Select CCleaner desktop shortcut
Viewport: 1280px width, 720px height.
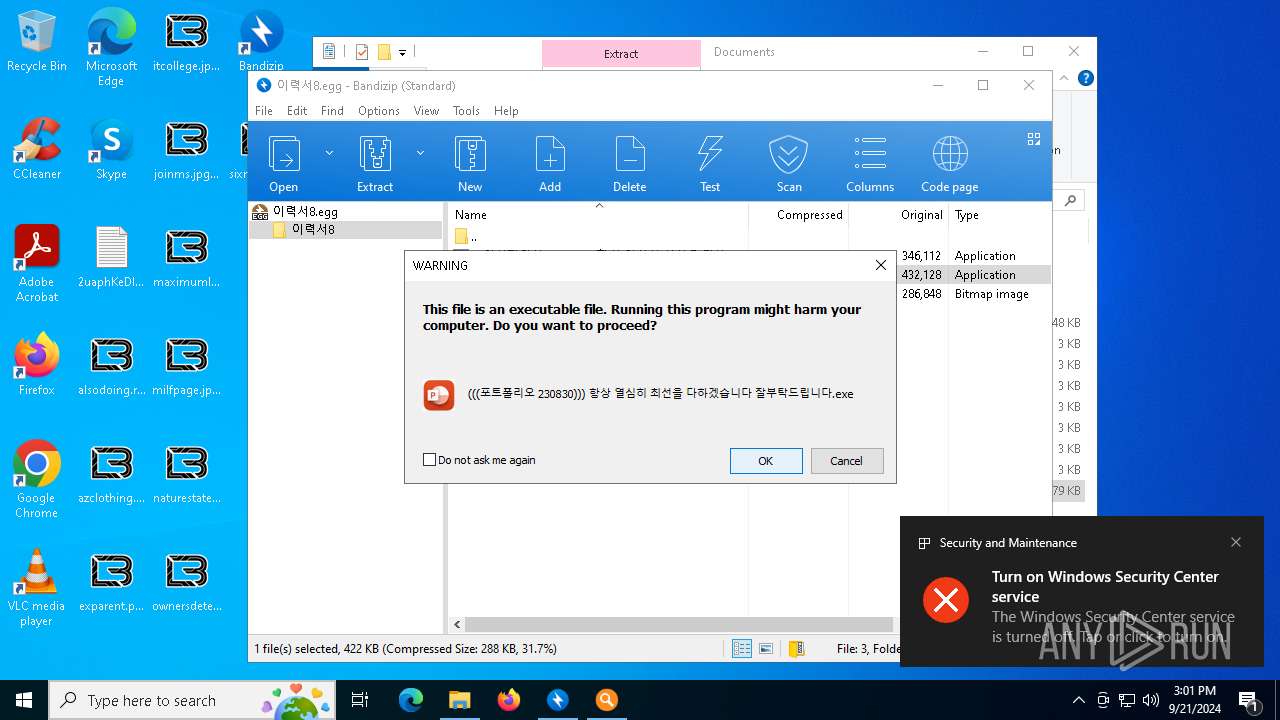coord(37,150)
